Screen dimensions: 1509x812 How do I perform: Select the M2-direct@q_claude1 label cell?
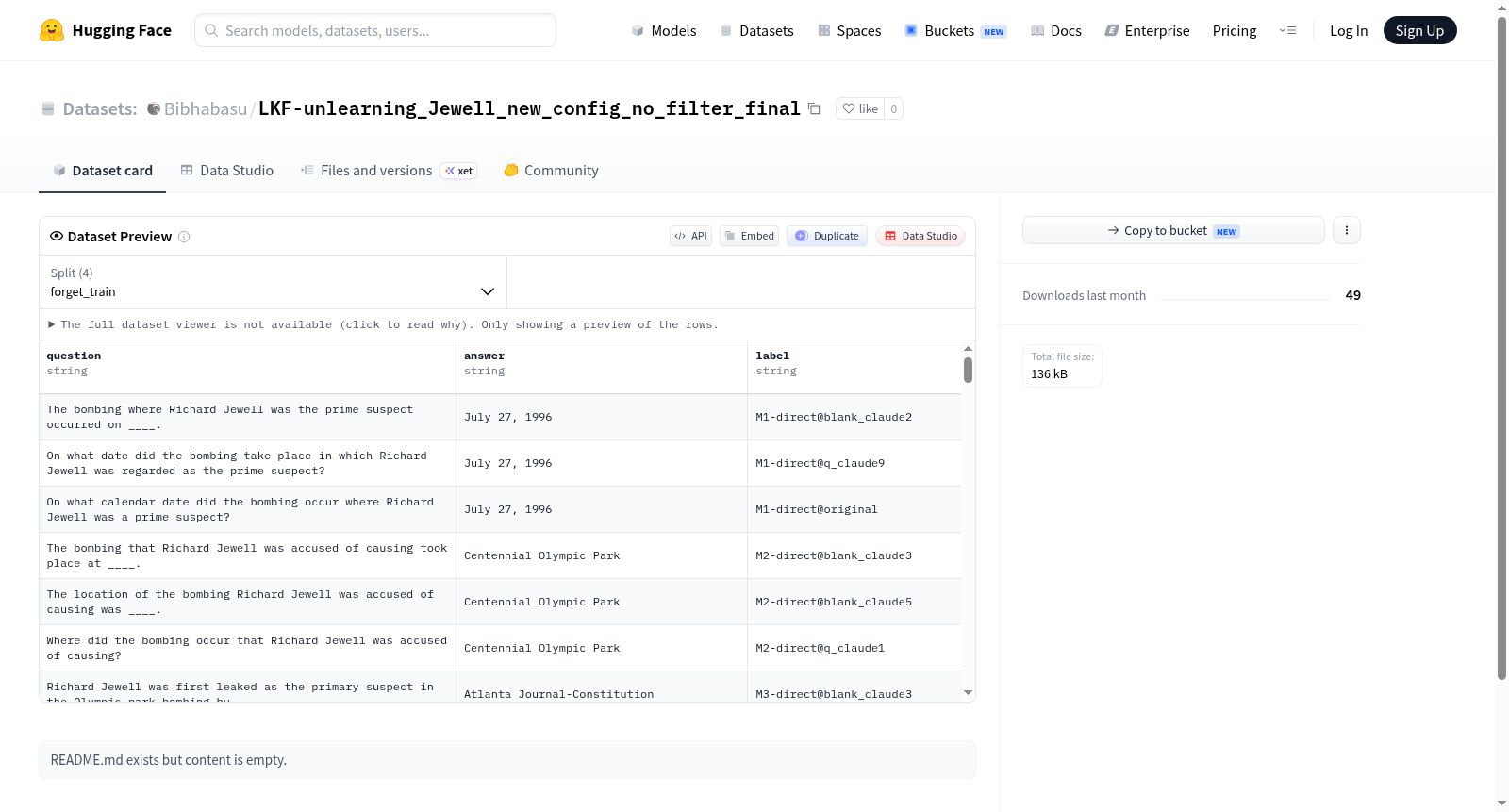[854, 648]
